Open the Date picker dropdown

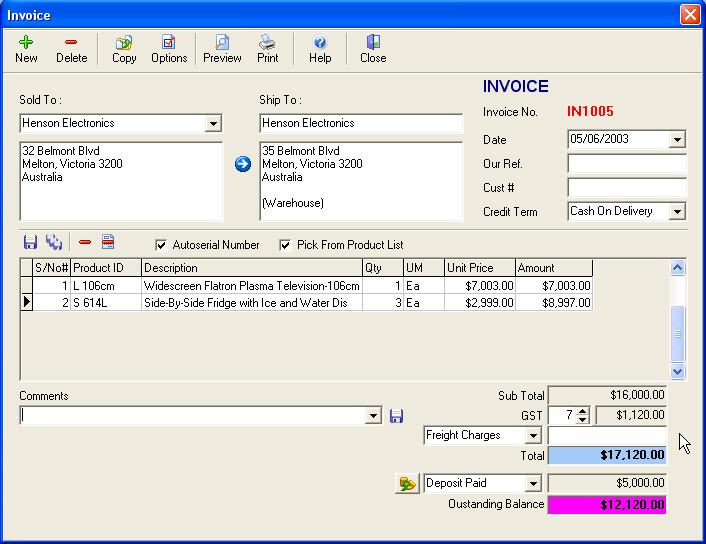(677, 140)
